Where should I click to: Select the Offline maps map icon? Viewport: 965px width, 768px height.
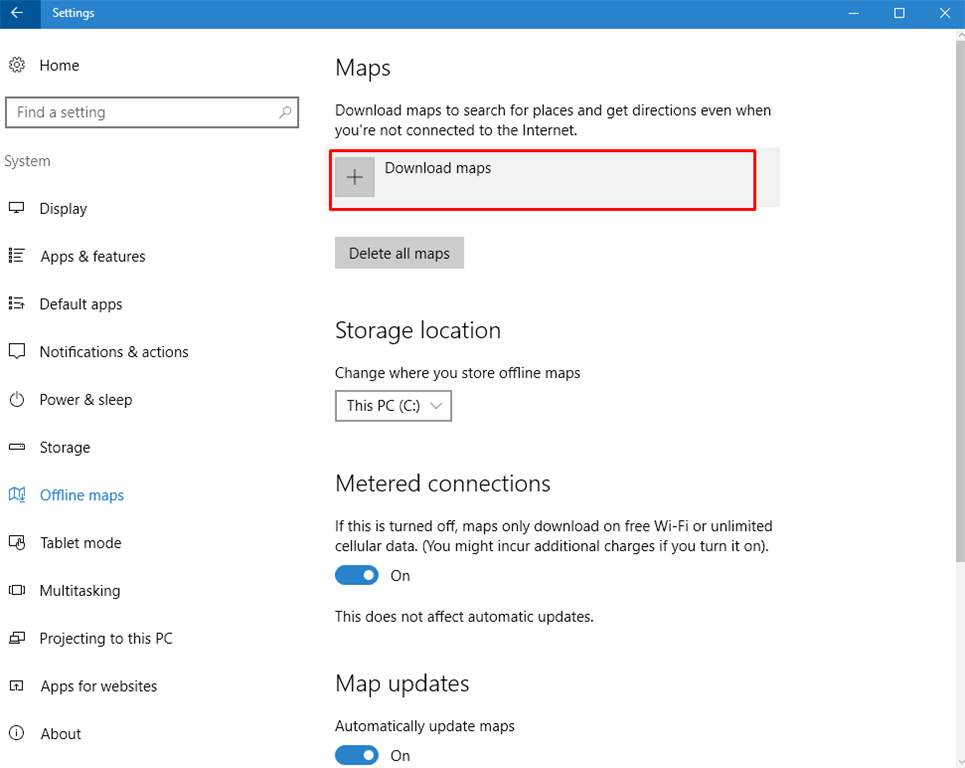coord(17,495)
